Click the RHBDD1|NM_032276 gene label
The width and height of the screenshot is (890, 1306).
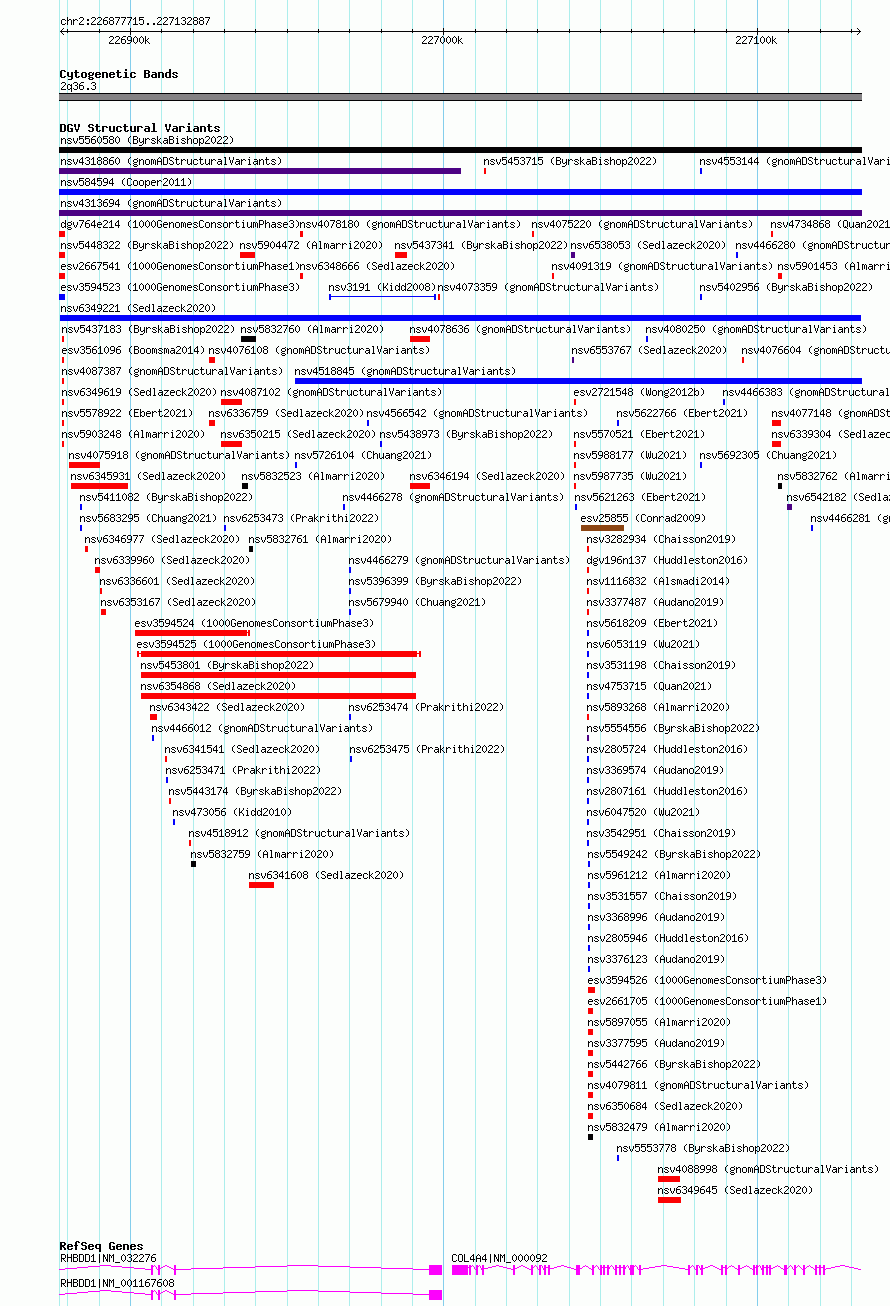click(108, 1259)
